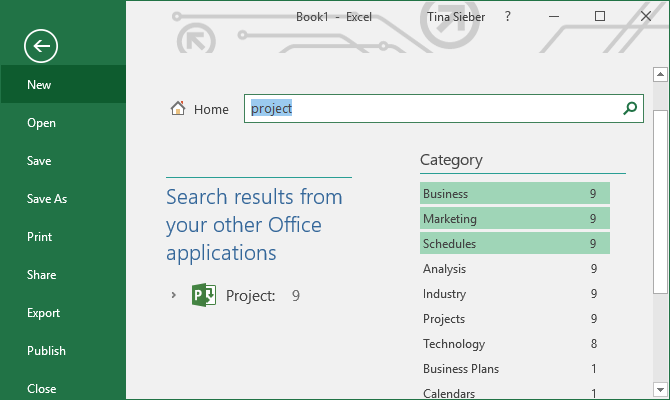The height and width of the screenshot is (400, 670).
Task: Maximize the Excel window
Action: click(x=600, y=16)
